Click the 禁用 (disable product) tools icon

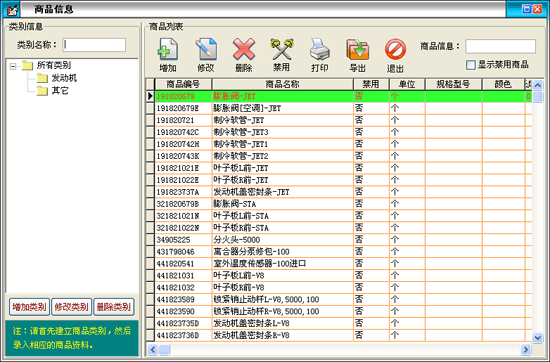(281, 49)
